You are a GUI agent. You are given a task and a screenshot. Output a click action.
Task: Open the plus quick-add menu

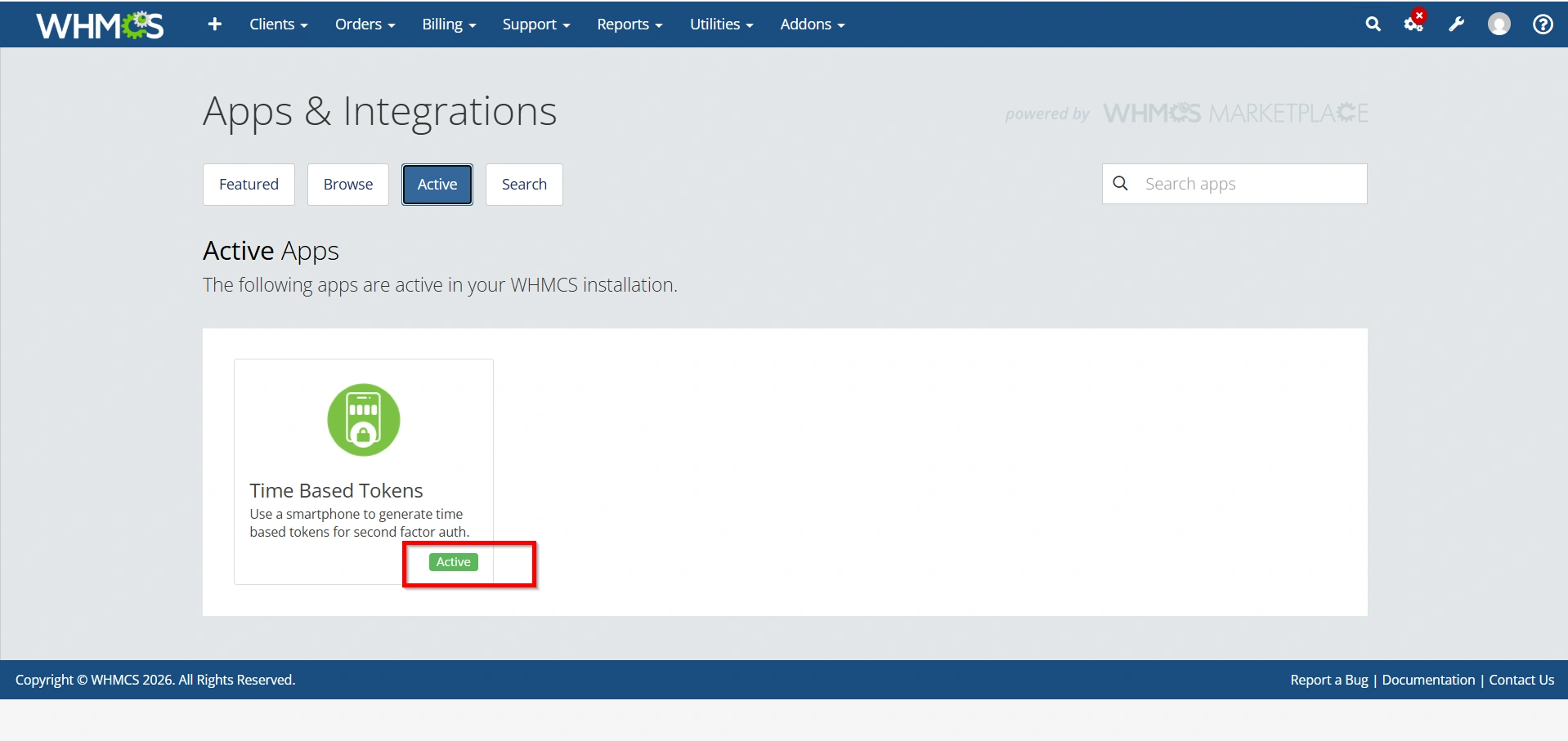pos(215,25)
